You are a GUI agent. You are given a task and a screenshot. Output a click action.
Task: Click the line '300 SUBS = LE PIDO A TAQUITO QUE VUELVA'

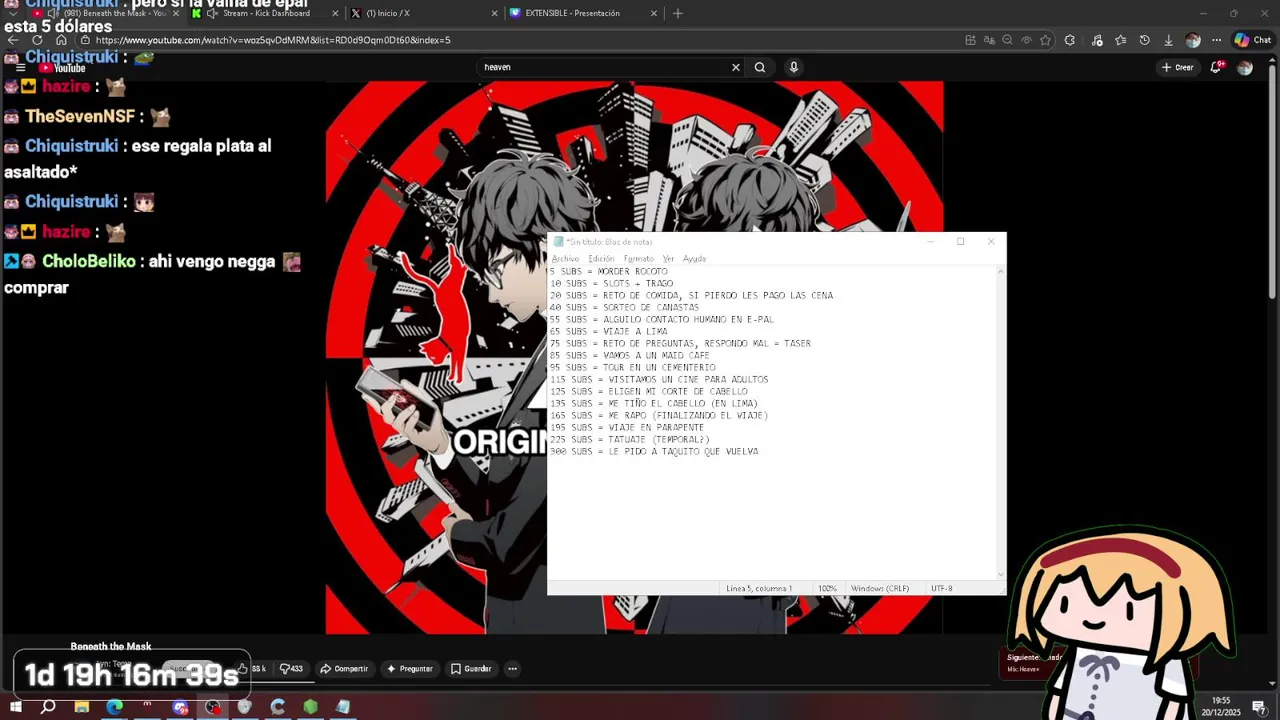point(653,451)
